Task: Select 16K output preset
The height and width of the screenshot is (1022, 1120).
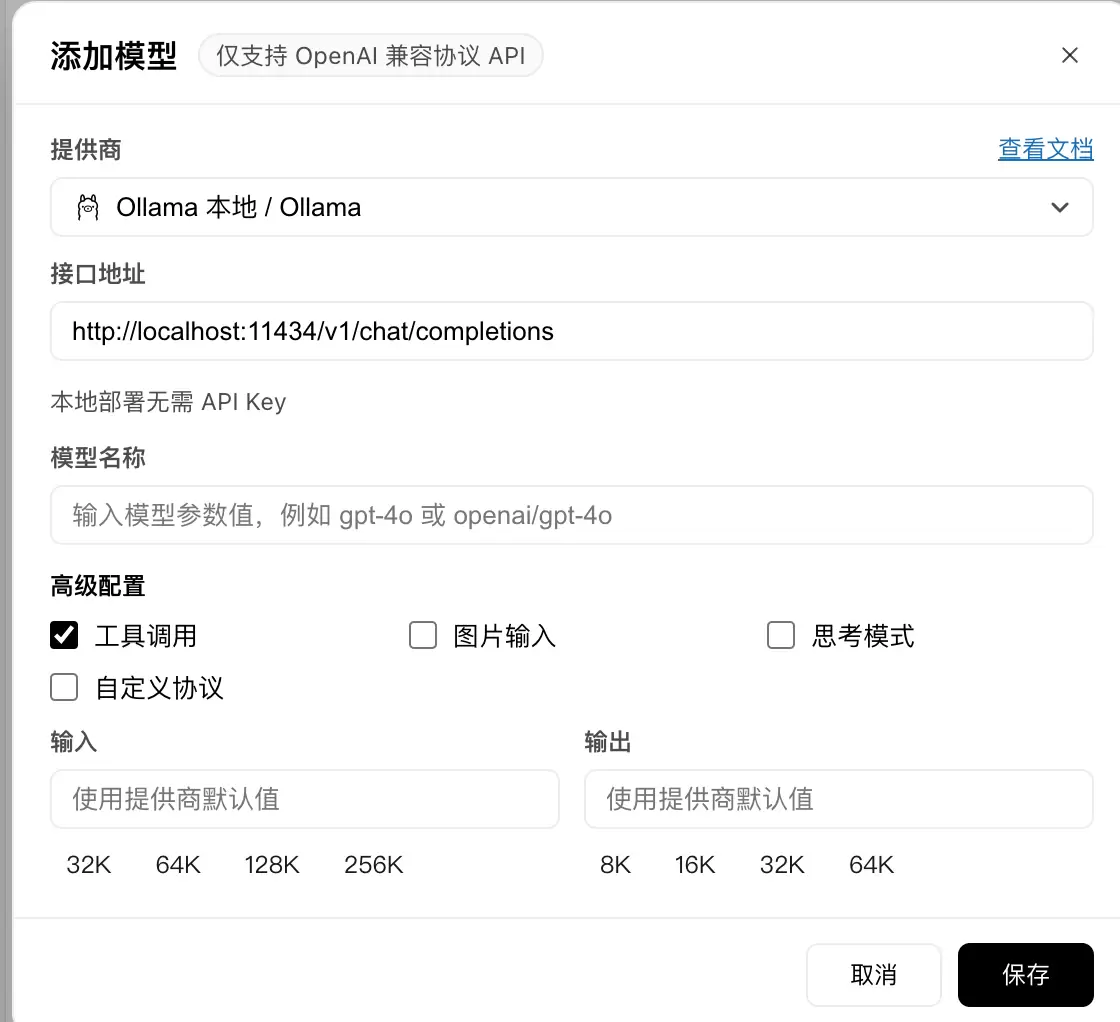Action: point(694,865)
